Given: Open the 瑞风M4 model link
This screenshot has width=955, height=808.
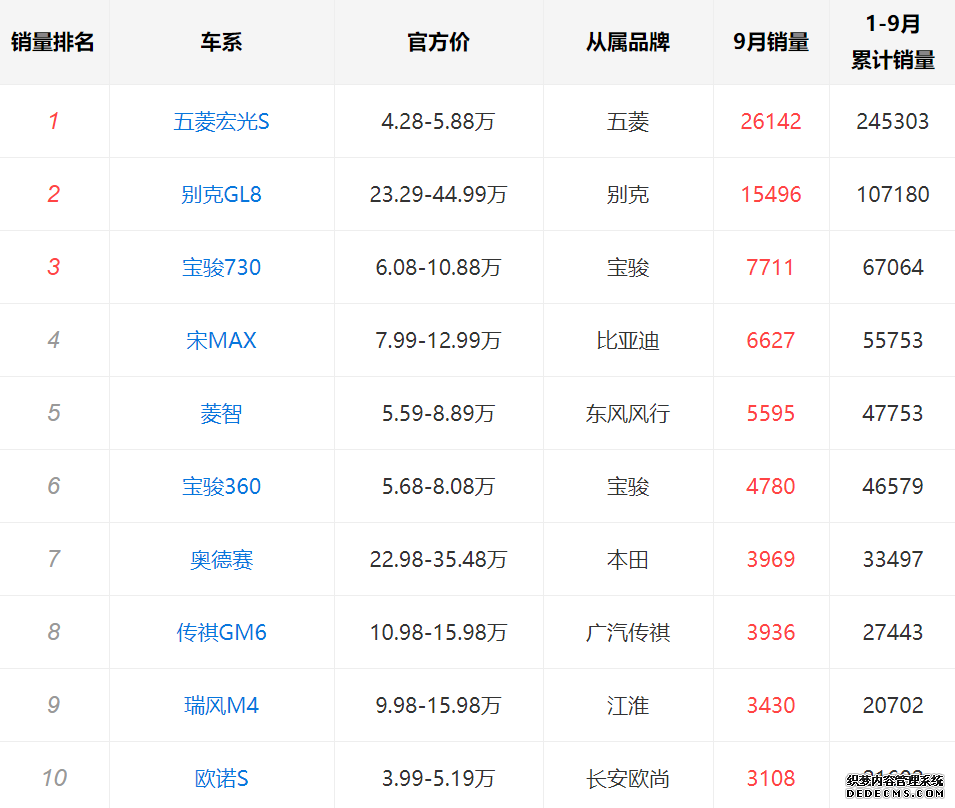Looking at the screenshot, I should [x=221, y=706].
